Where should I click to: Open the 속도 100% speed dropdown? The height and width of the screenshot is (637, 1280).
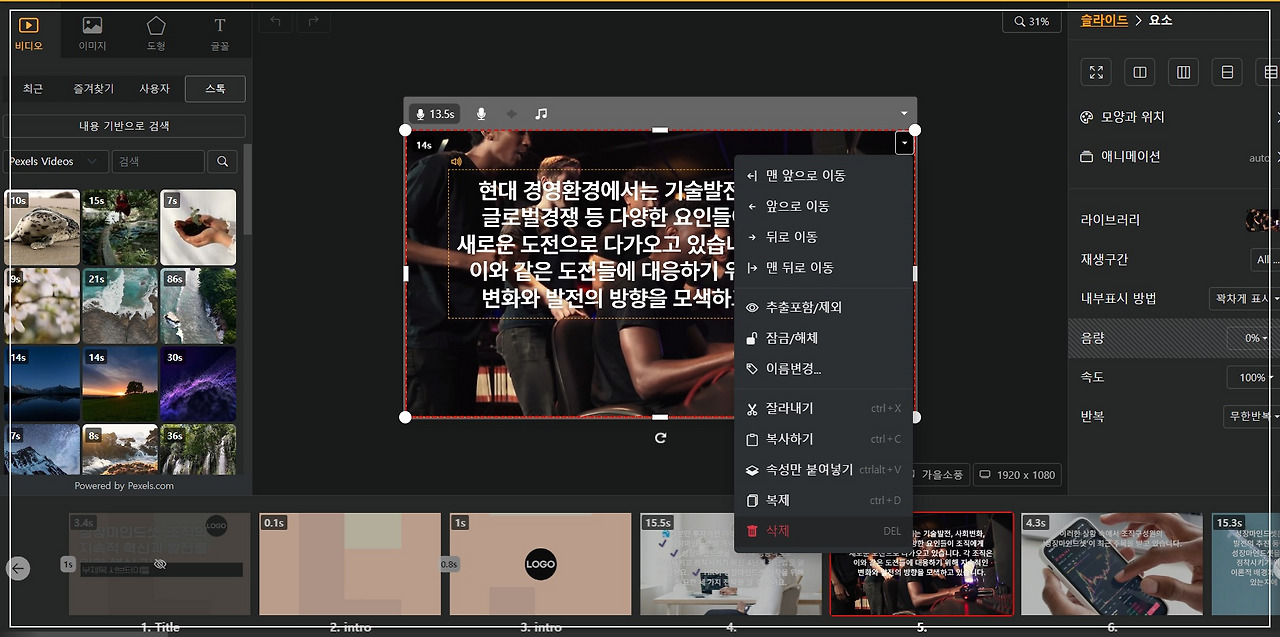pyautogui.click(x=1254, y=378)
